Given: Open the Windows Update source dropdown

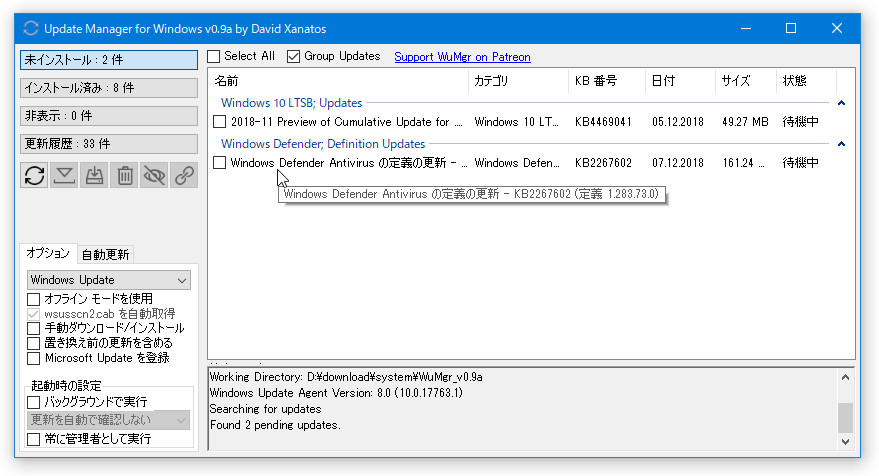Looking at the screenshot, I should [x=109, y=280].
